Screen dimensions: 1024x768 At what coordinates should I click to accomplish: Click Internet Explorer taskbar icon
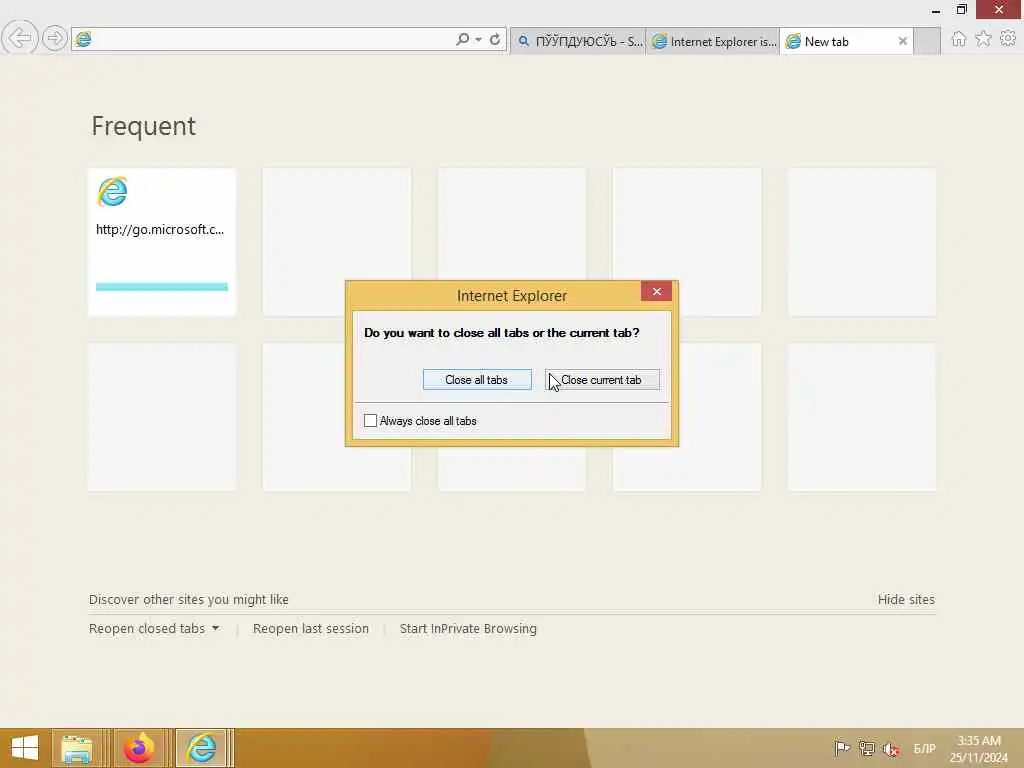tap(202, 748)
